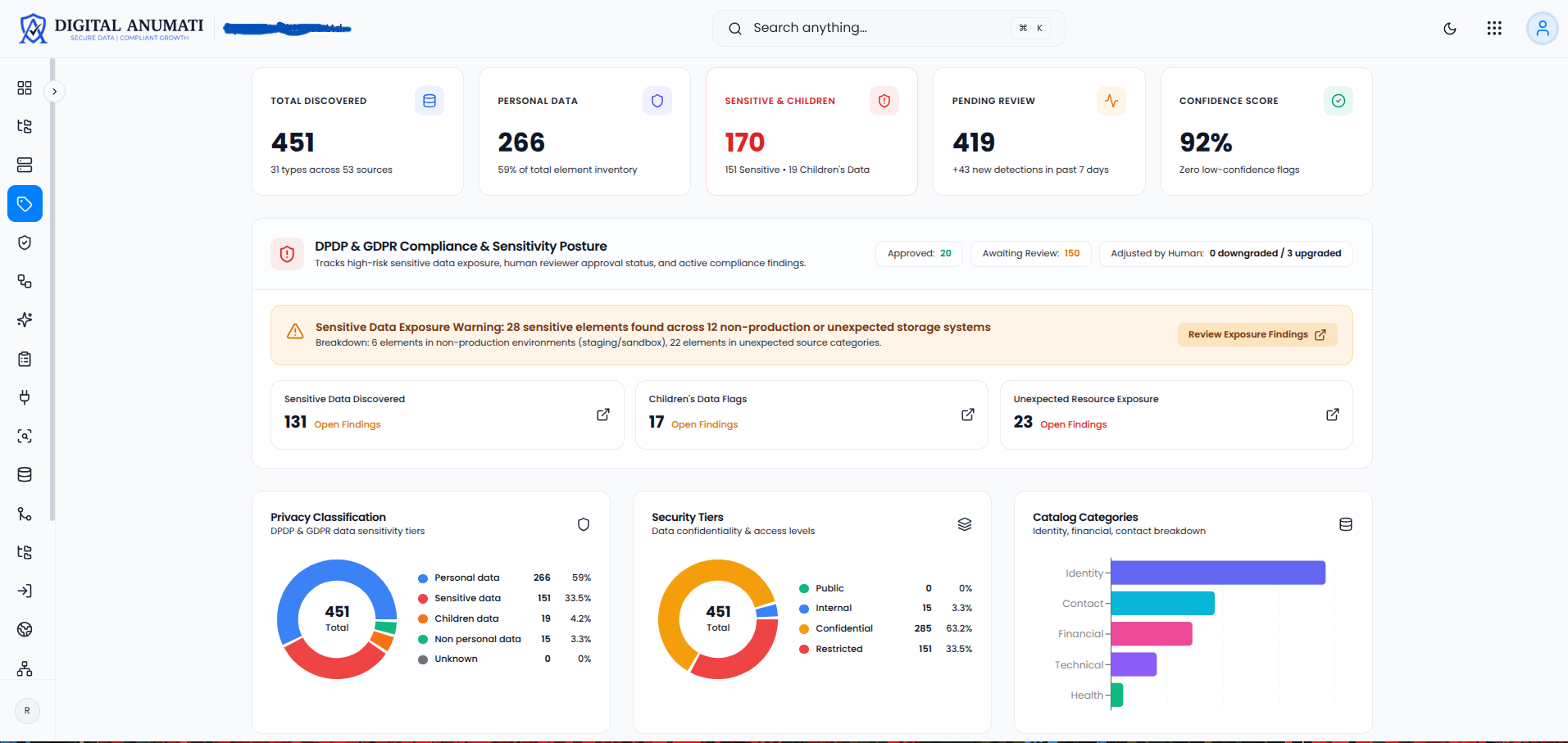The image size is (1568, 743).
Task: Open the database cylinder icon in sidebar
Action: 25,474
